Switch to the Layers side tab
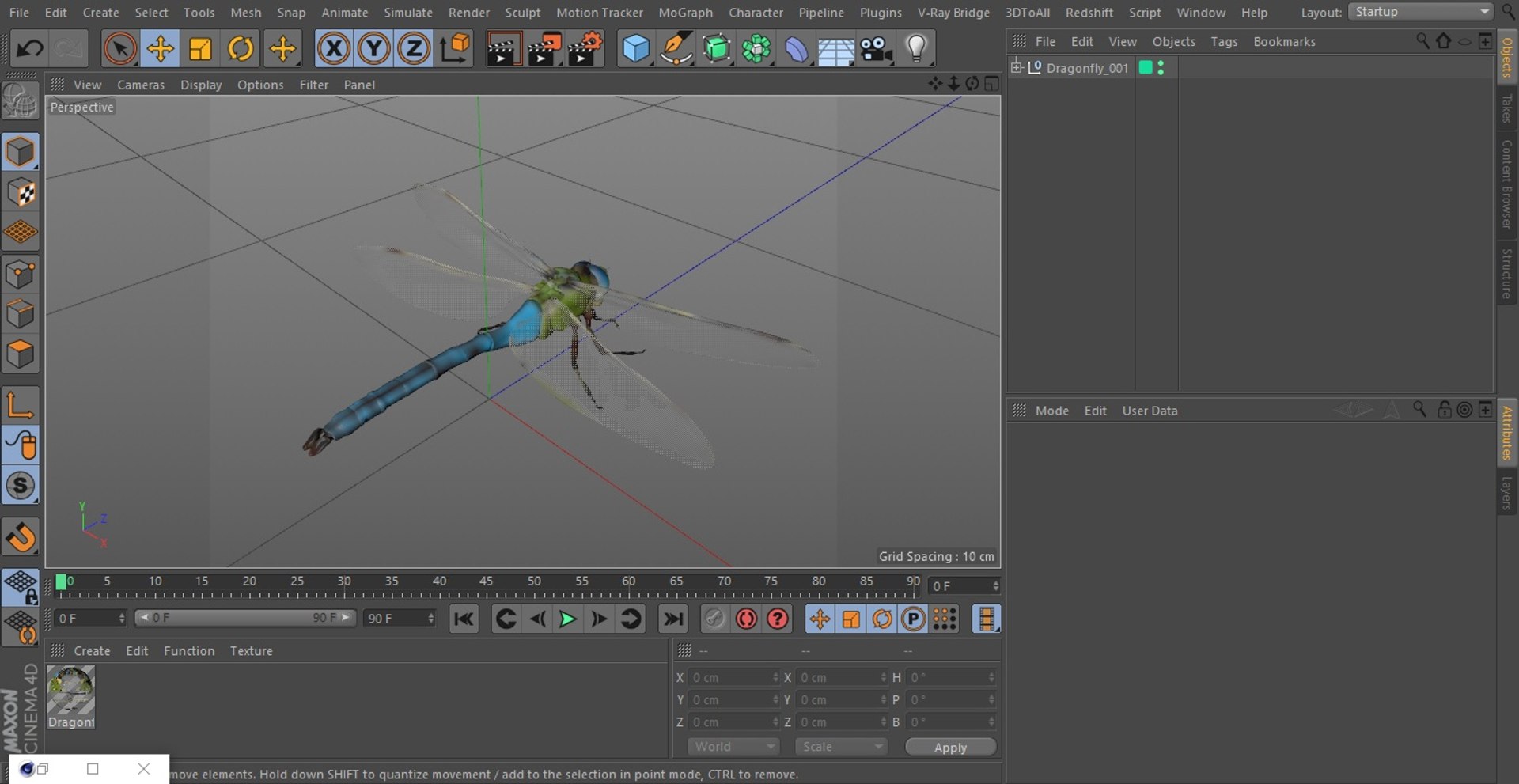1519x784 pixels. [x=1507, y=493]
